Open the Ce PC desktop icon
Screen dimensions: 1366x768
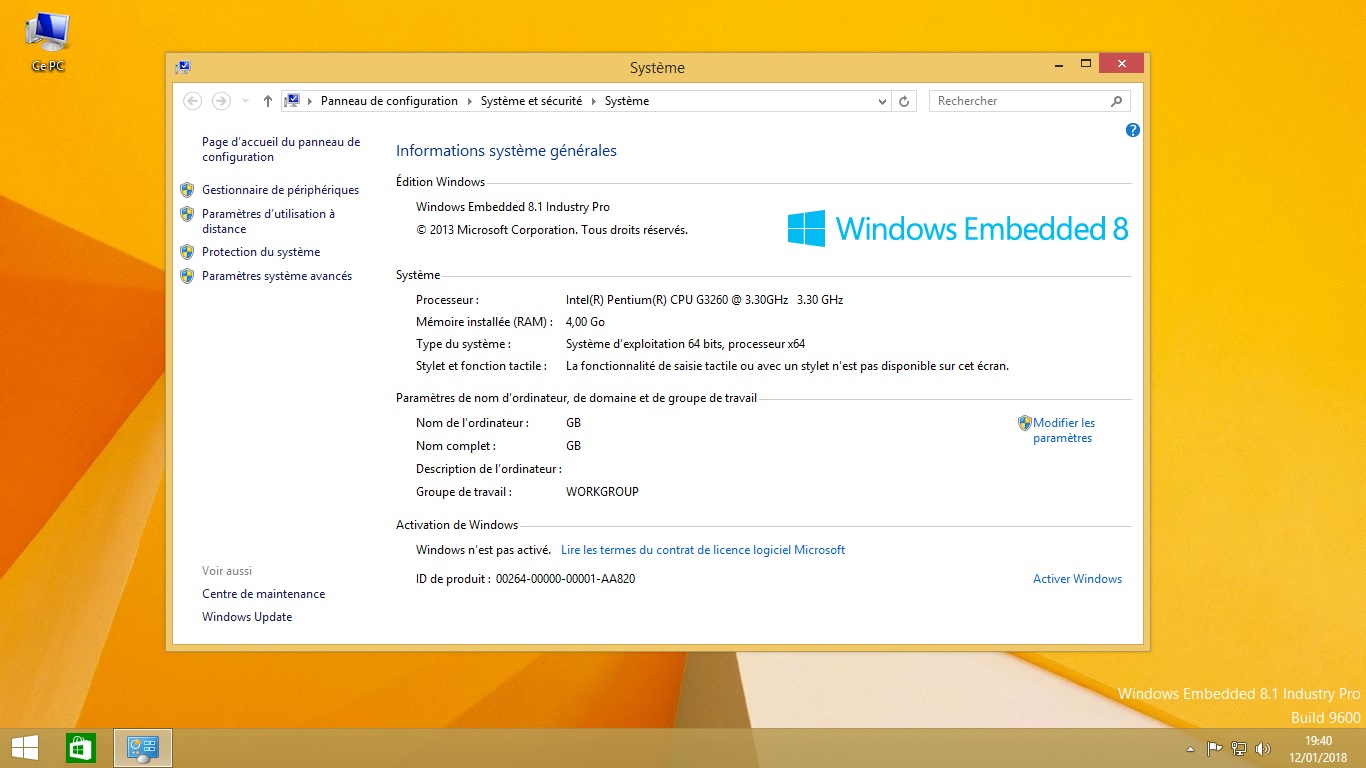pyautogui.click(x=48, y=42)
